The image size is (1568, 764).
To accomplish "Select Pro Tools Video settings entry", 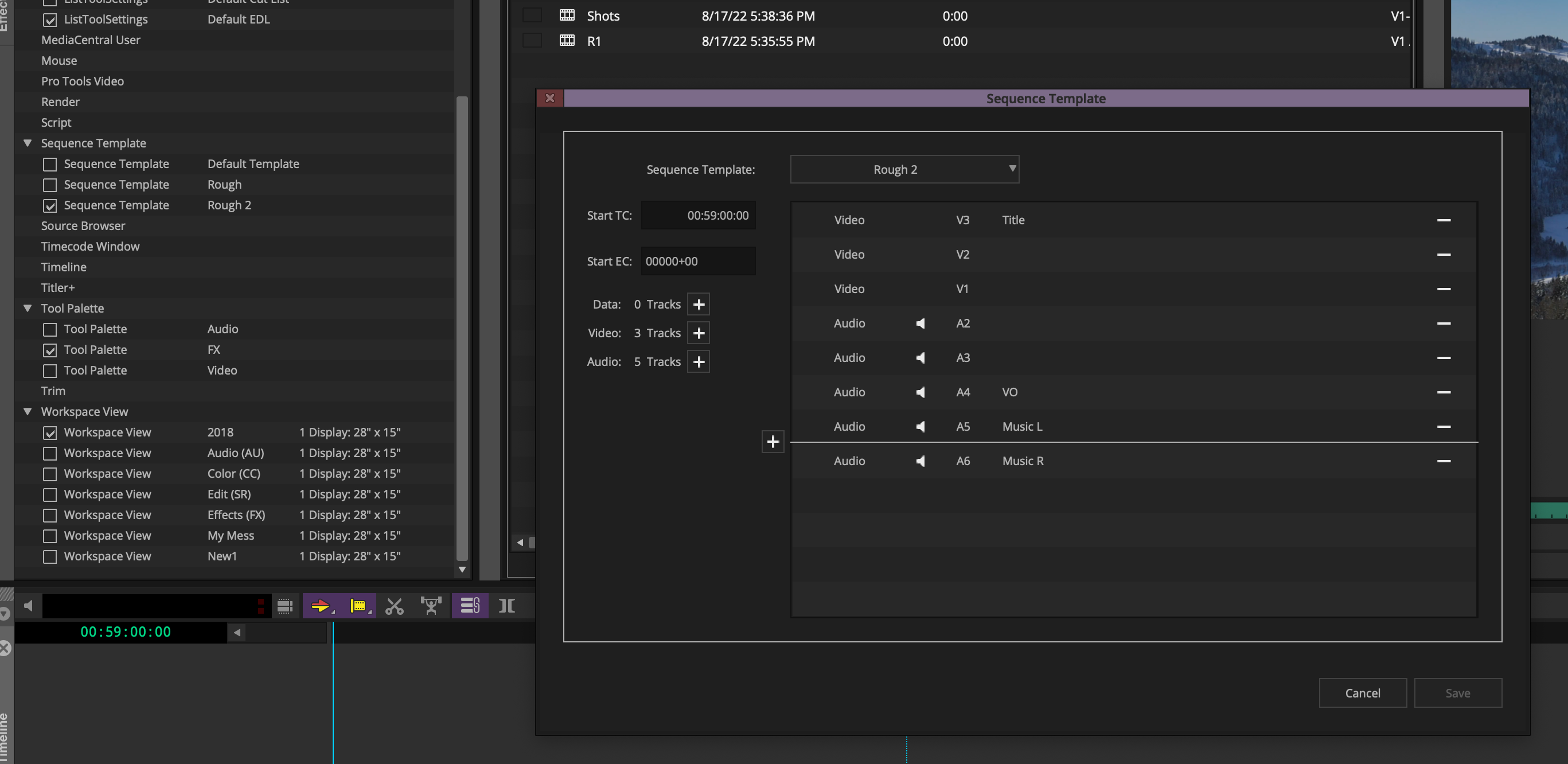I will [x=82, y=81].
